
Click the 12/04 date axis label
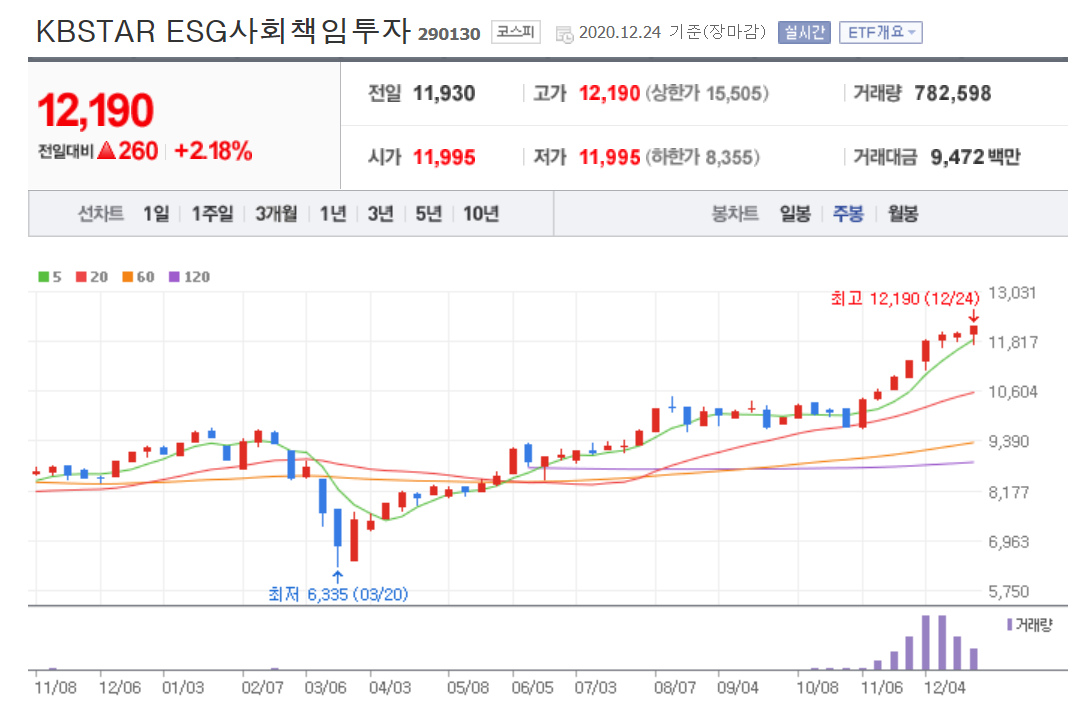(x=944, y=688)
